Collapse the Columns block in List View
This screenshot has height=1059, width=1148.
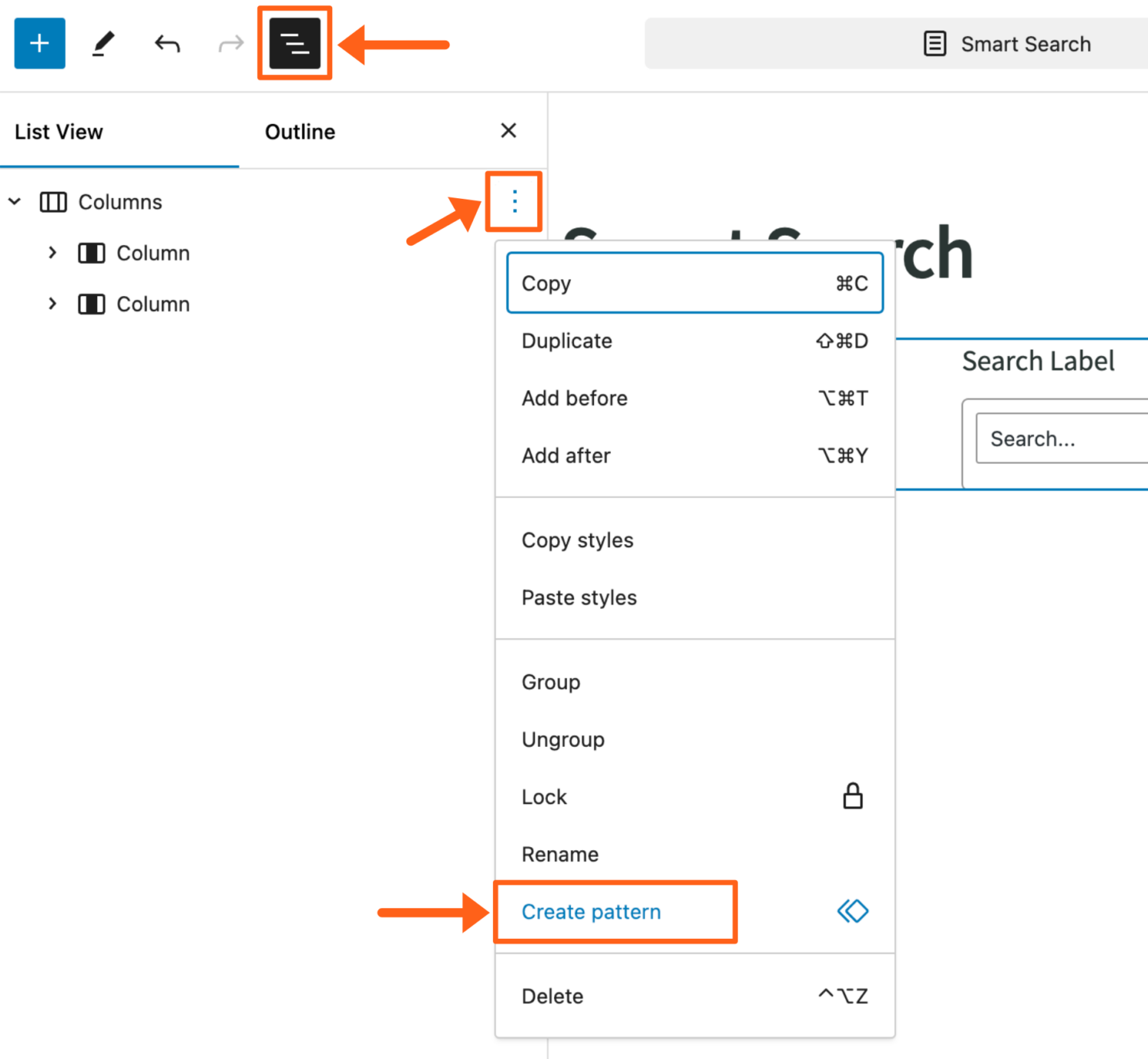point(14,202)
